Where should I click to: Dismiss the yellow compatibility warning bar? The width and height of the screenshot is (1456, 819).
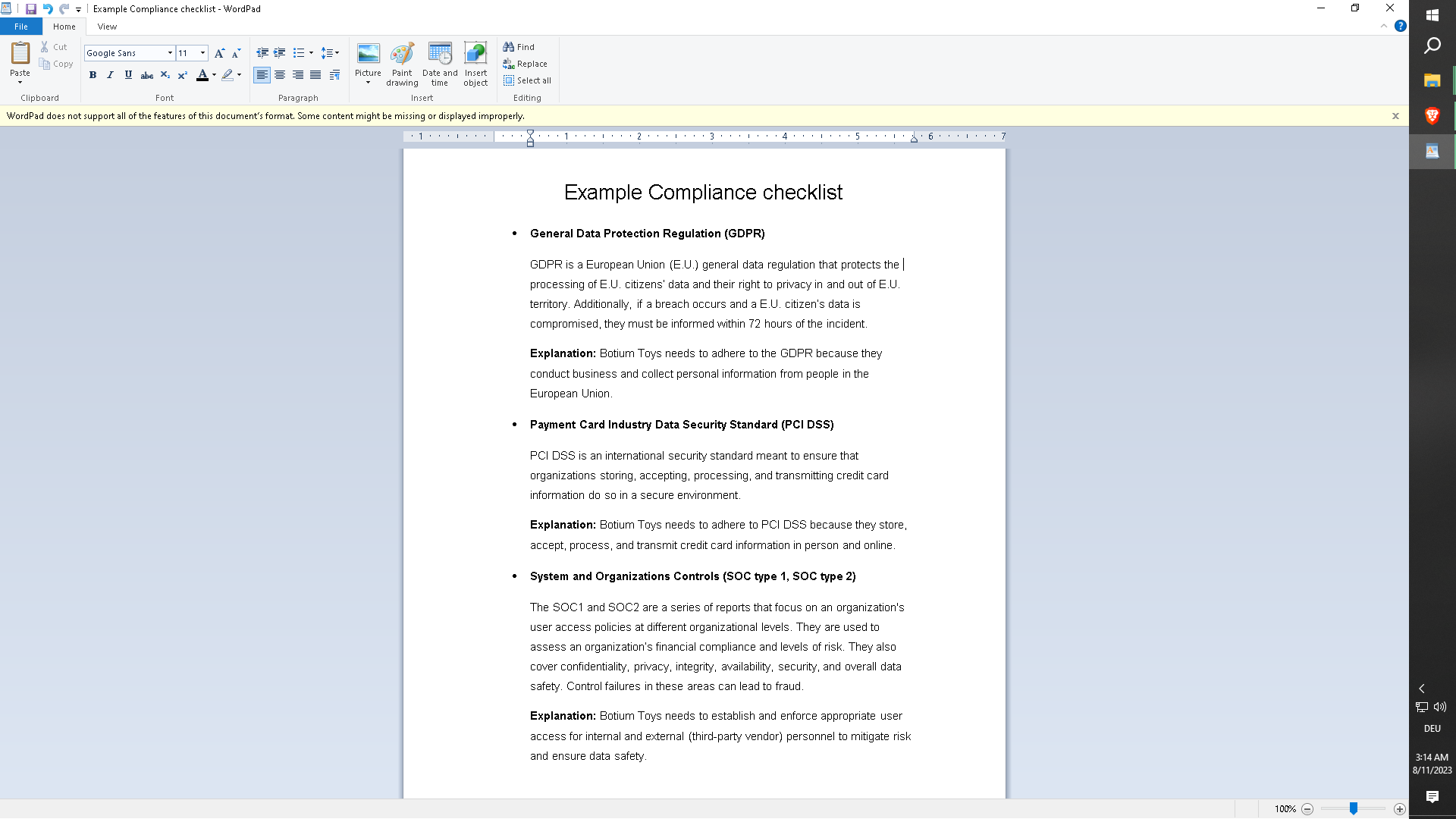[1395, 116]
